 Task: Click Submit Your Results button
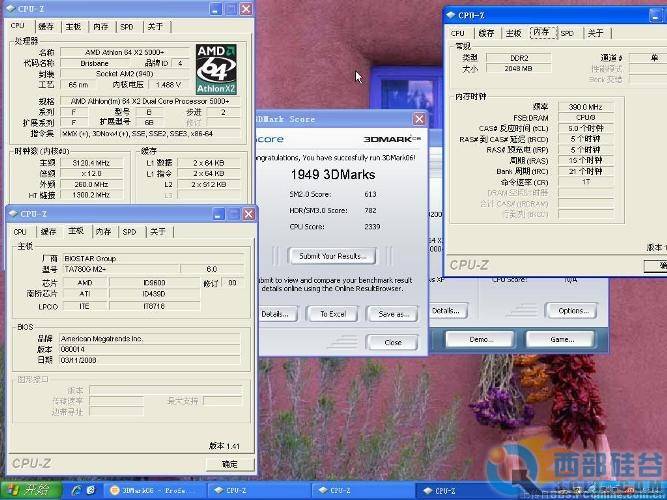(332, 256)
